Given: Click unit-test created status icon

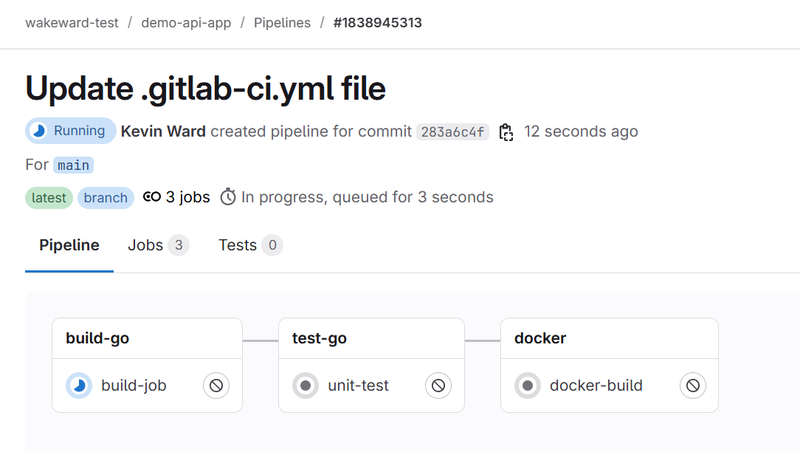Looking at the screenshot, I should point(306,385).
